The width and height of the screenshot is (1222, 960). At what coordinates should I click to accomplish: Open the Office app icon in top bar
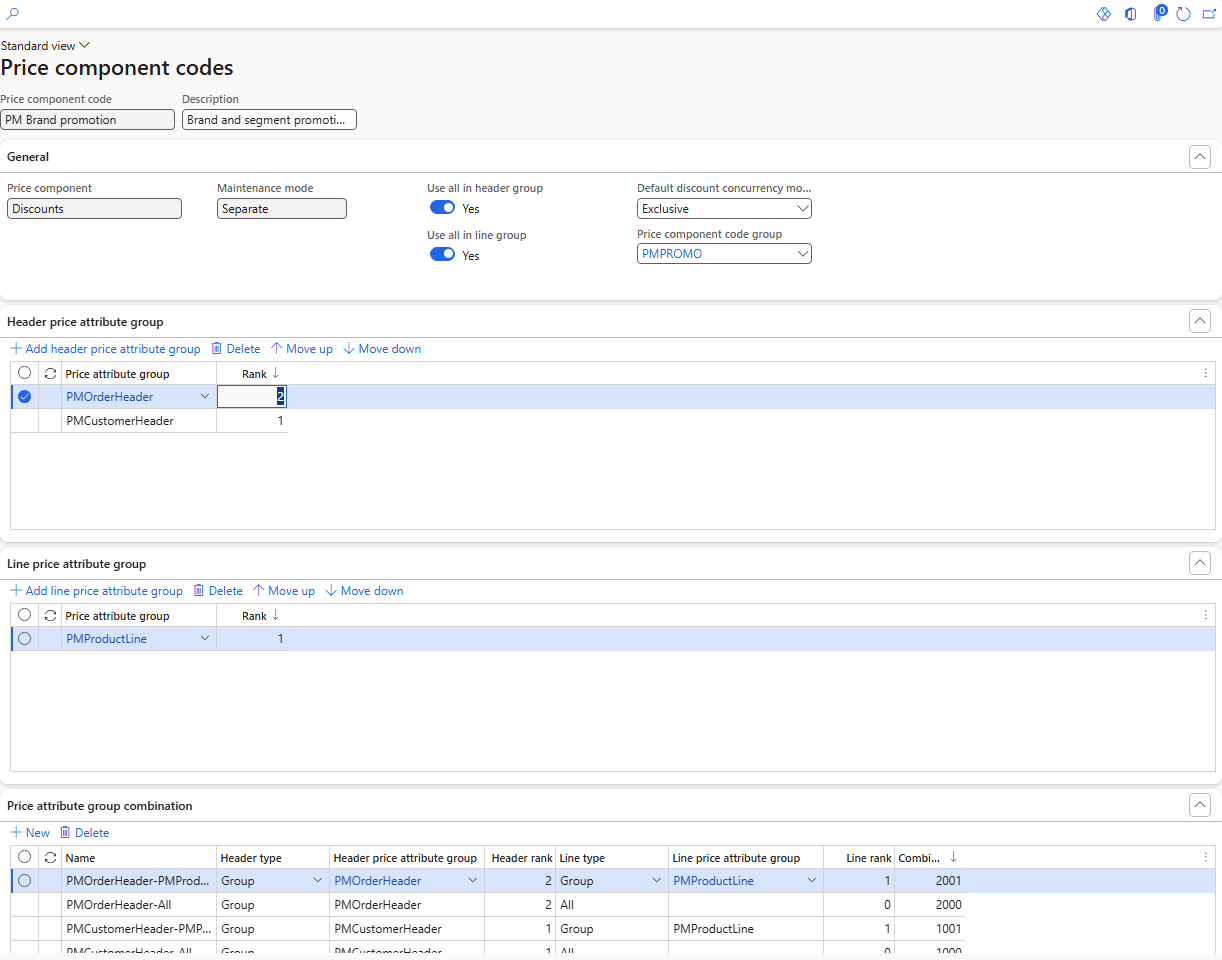1131,14
